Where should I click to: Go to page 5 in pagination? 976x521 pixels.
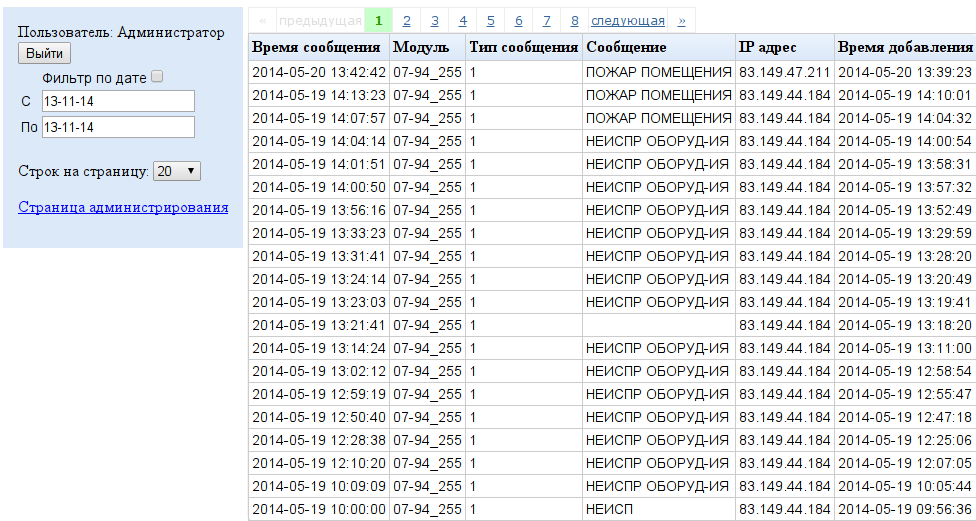(490, 20)
